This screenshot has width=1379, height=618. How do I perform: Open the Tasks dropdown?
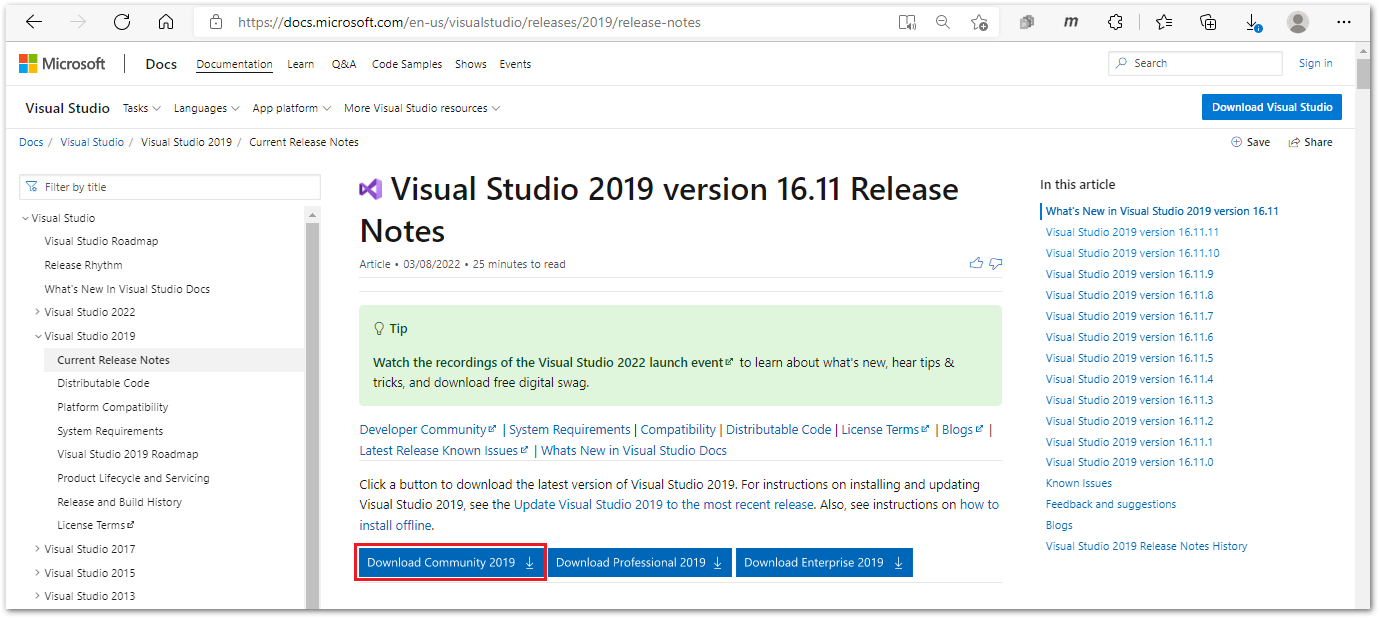click(x=141, y=108)
